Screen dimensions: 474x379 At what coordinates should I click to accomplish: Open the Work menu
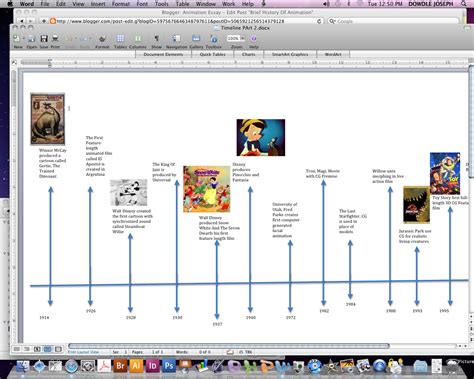[x=228, y=4]
